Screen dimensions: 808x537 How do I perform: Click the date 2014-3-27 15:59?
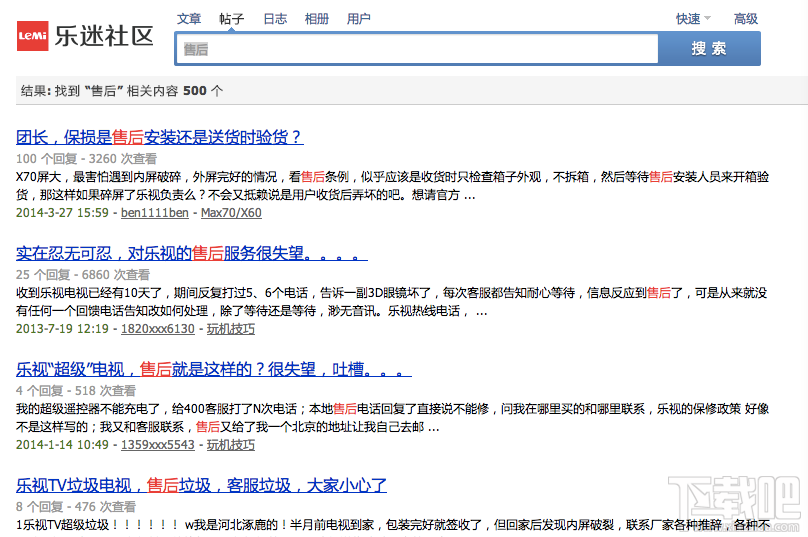point(62,213)
